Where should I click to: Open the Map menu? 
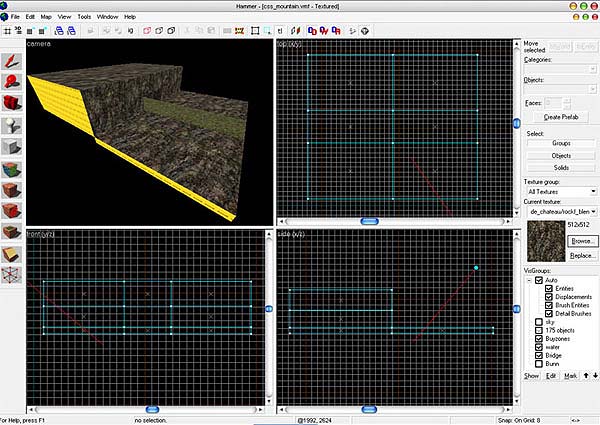[46, 17]
